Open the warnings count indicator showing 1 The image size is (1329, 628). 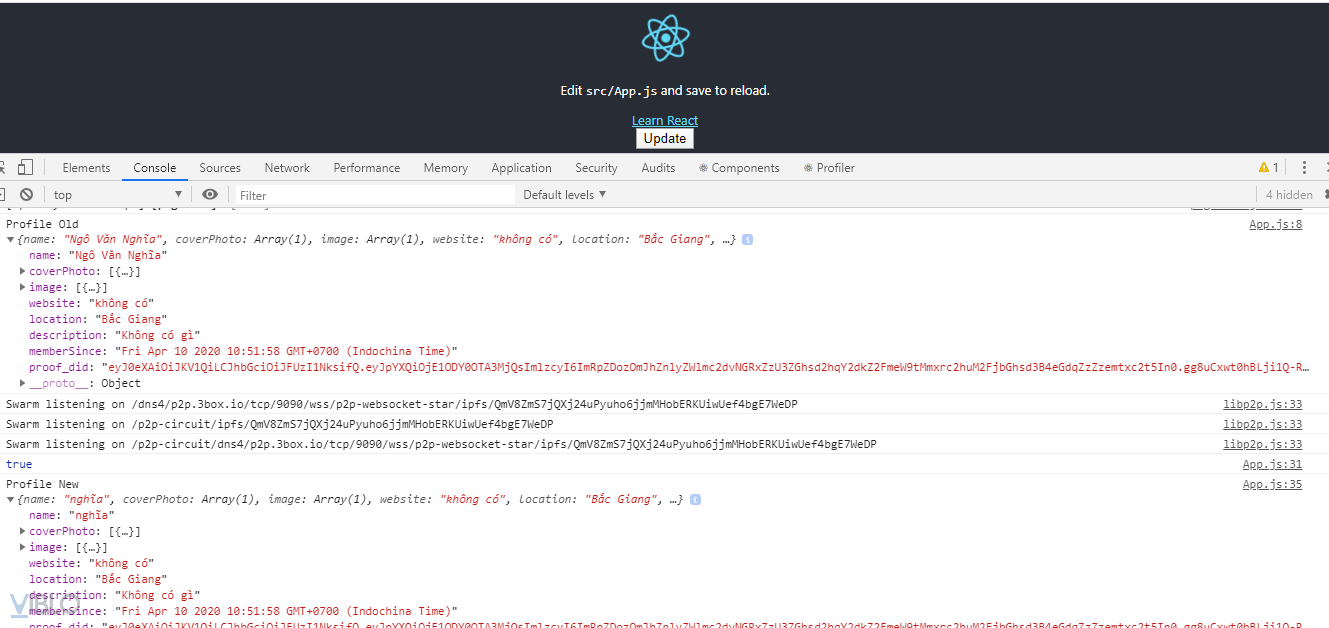click(x=1269, y=168)
